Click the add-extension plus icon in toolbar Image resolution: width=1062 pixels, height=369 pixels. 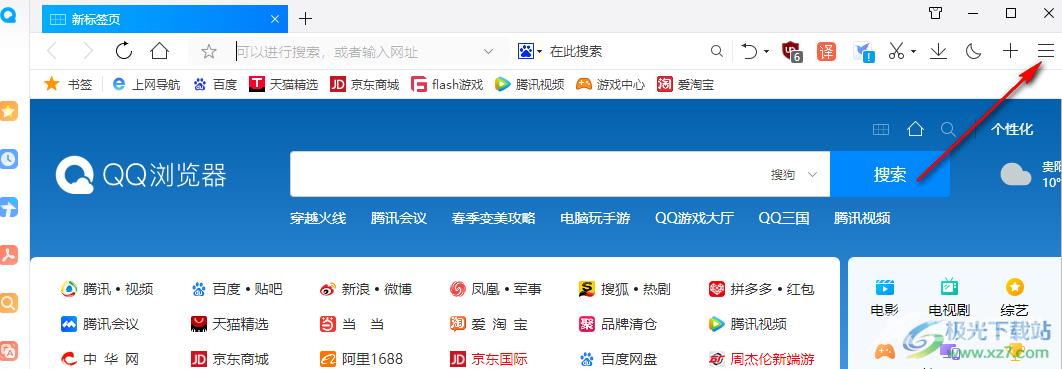coord(1010,51)
